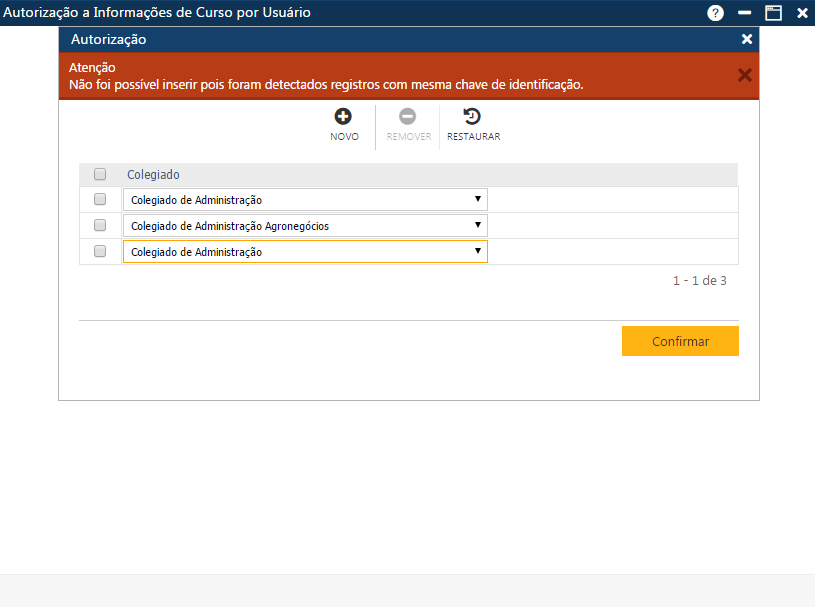
Task: Click the error message about duplicate identification key
Action: 326,84
